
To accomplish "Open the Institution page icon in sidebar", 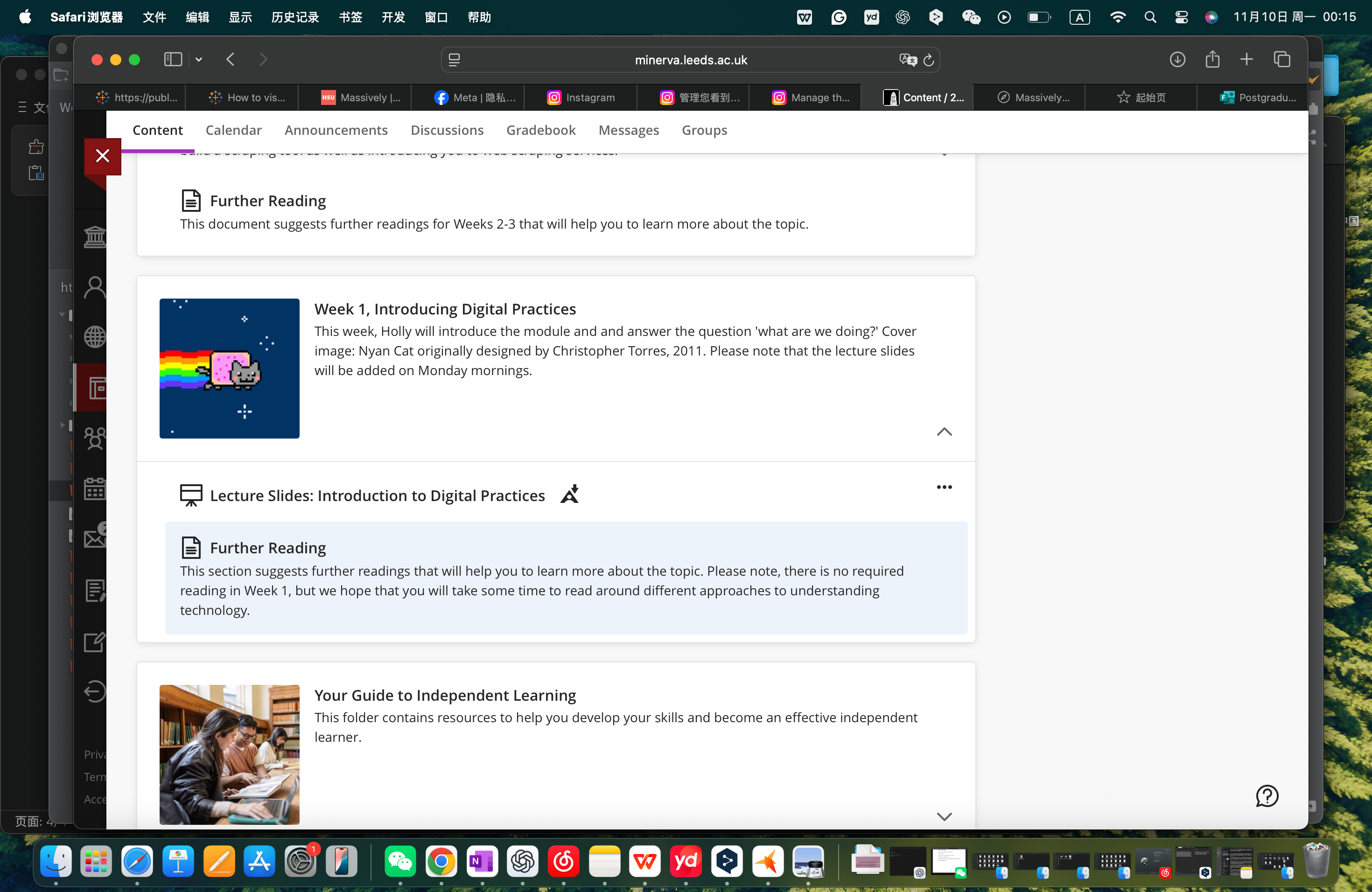I will click(x=95, y=237).
